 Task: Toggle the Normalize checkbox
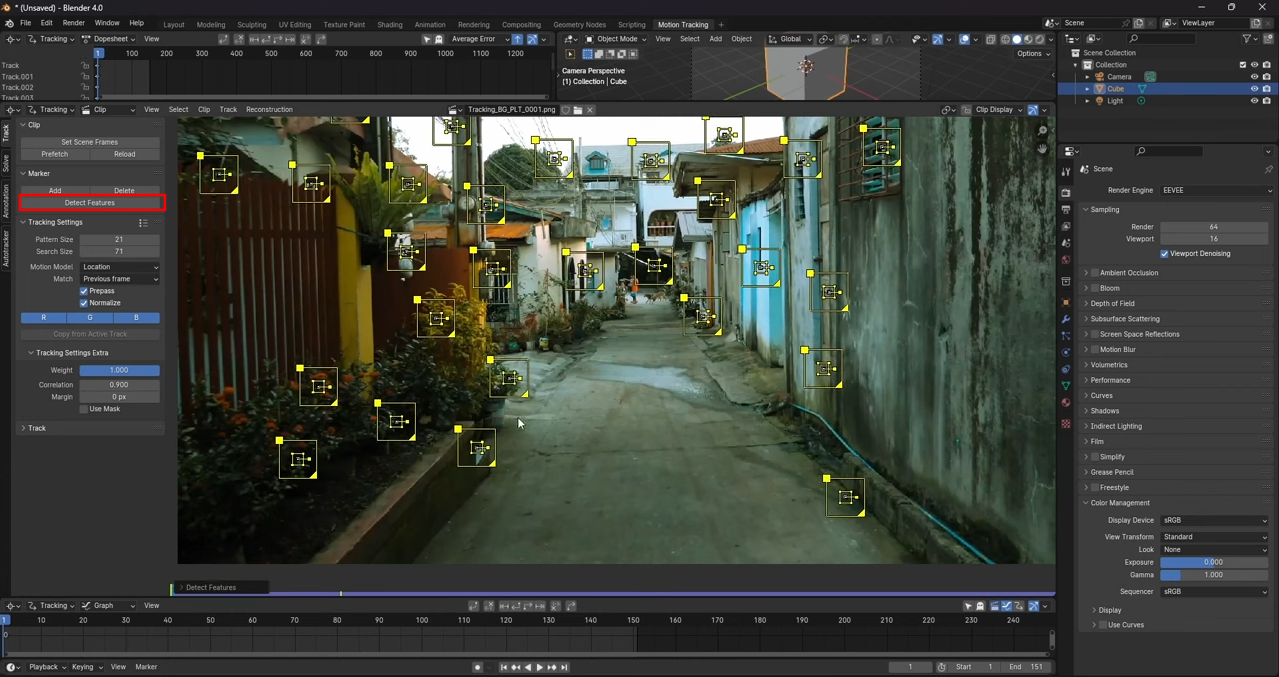84,303
